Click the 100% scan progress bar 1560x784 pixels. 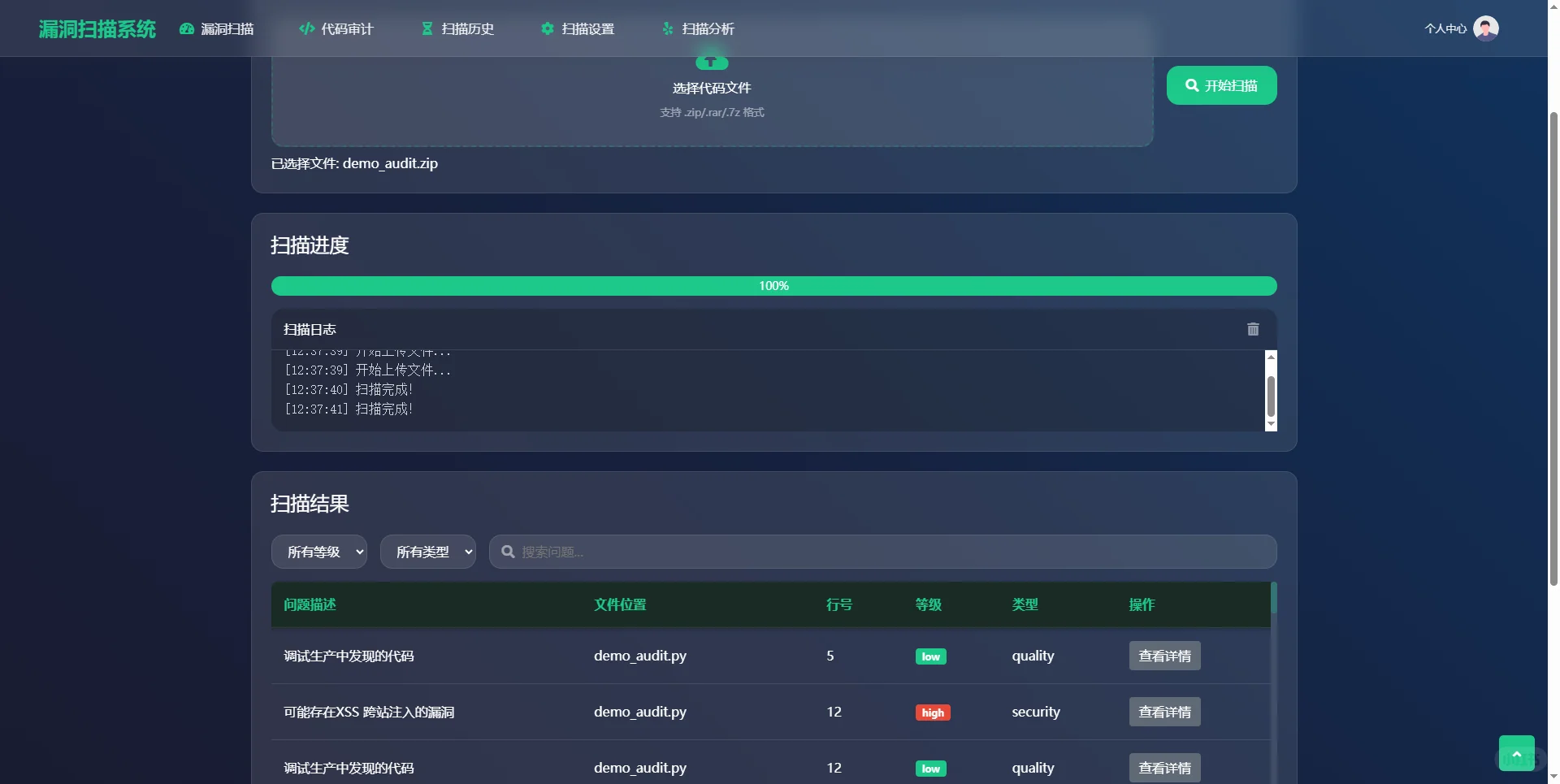tap(773, 286)
